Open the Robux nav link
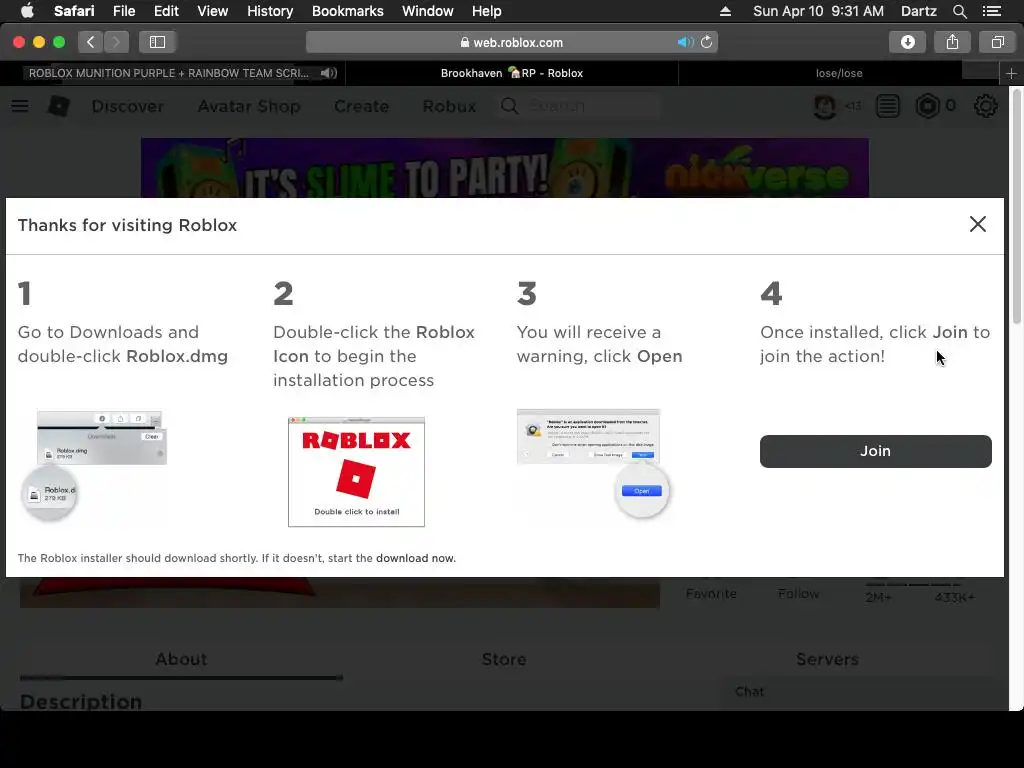This screenshot has height=768, width=1024. pyautogui.click(x=449, y=106)
